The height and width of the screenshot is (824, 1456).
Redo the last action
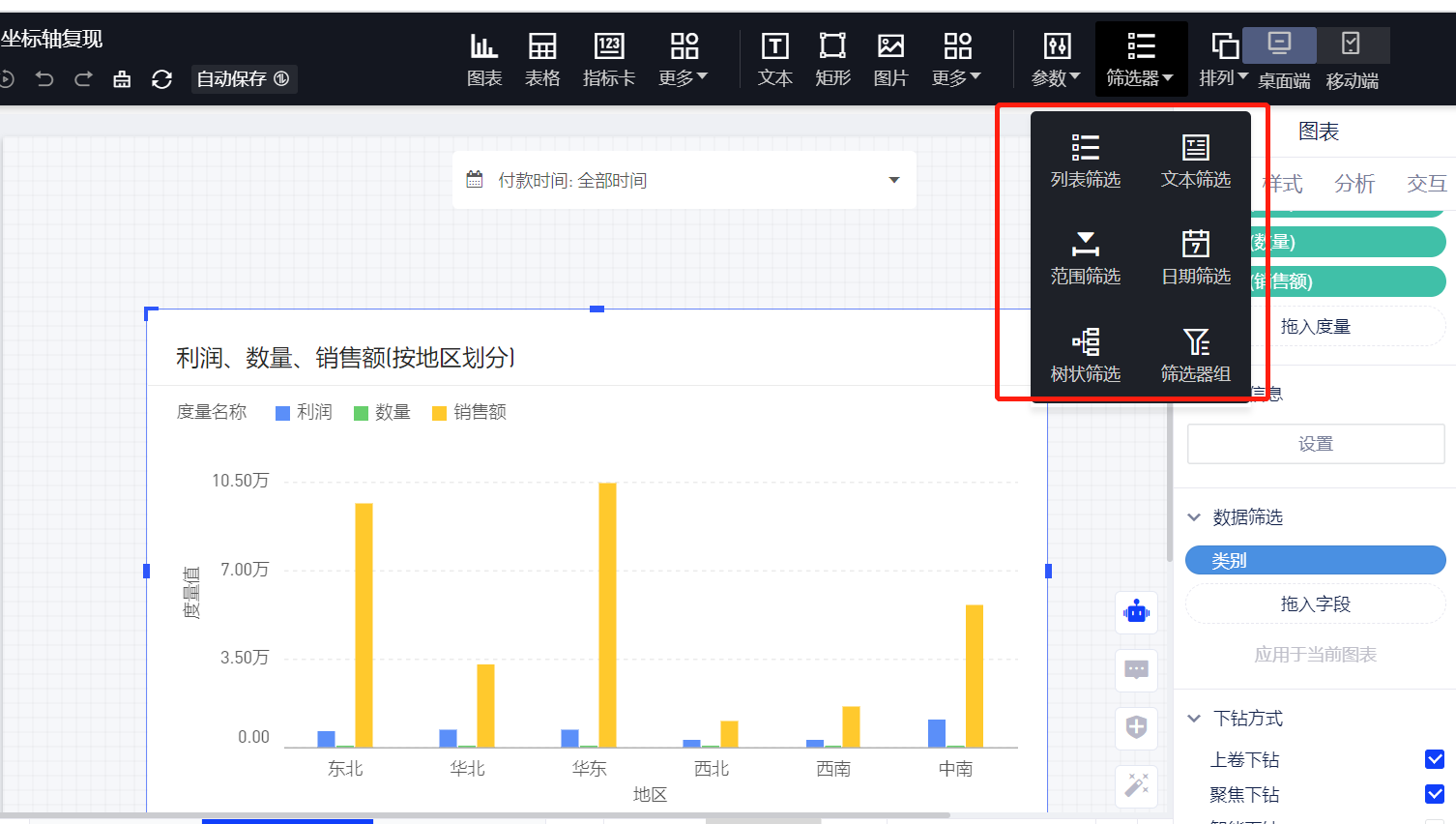click(83, 79)
